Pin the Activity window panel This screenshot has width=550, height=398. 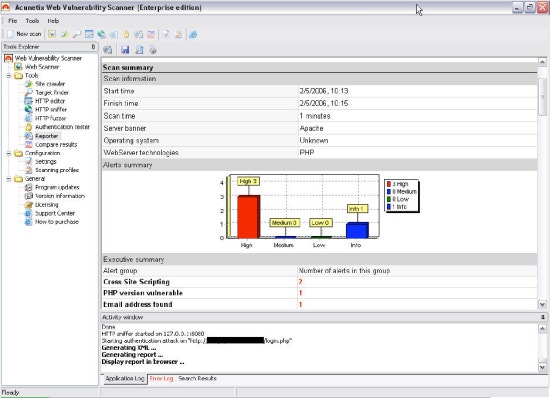pos(543,317)
